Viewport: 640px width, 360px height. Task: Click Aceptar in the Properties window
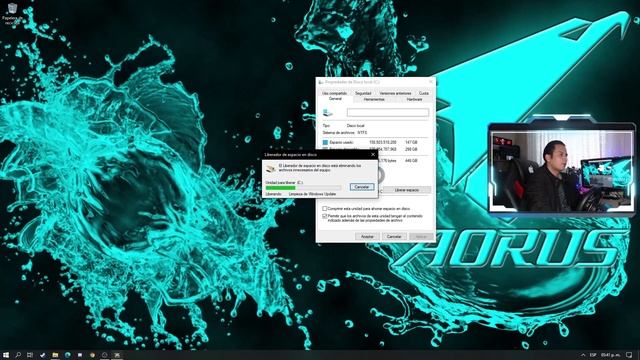(367, 236)
